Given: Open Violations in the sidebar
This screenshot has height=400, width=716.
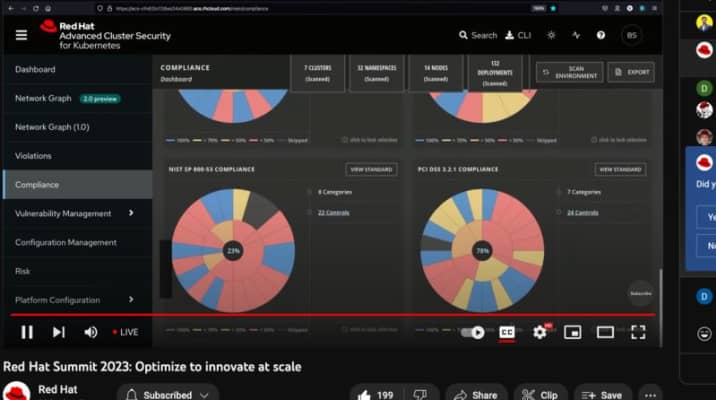Looking at the screenshot, I should click(32, 156).
